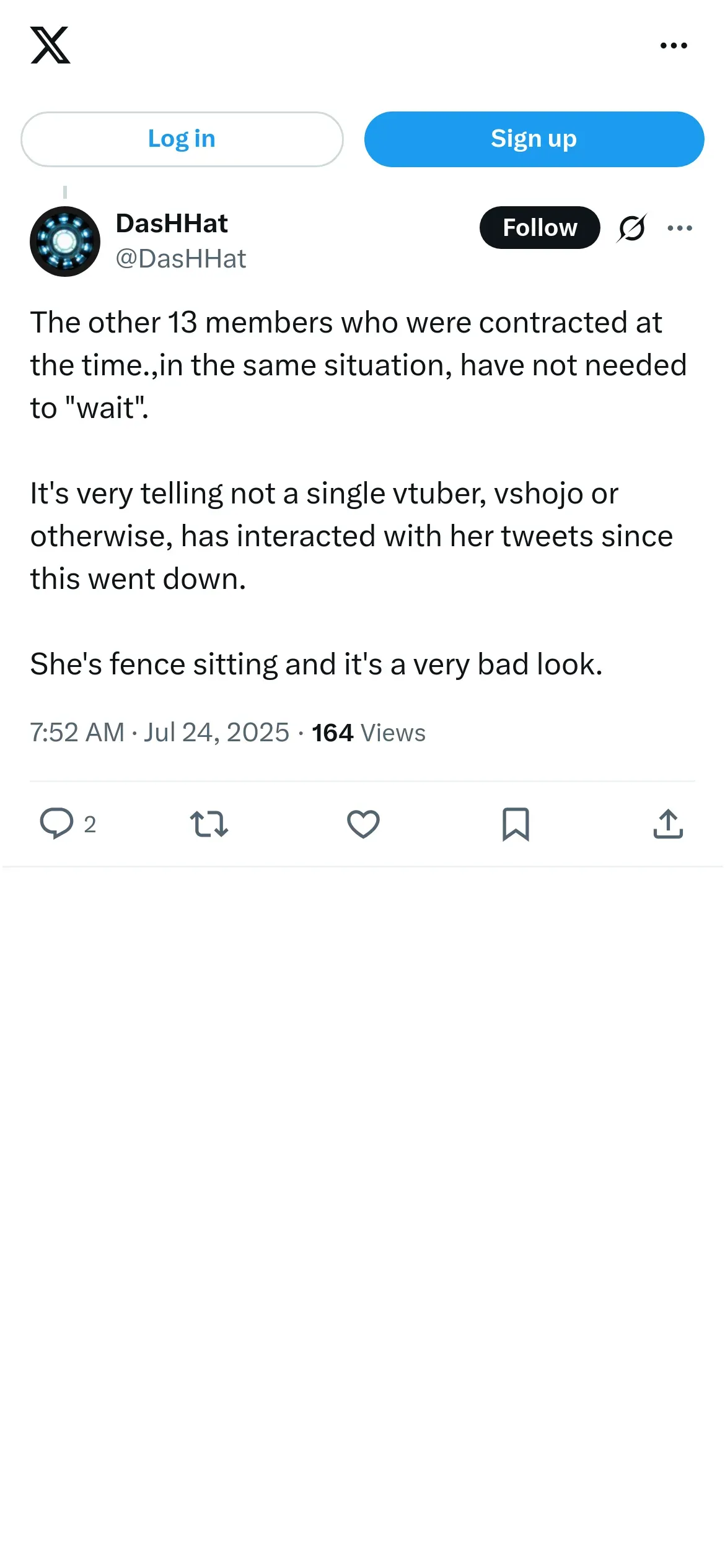Click the paragraph mentioning vtuber and vshojo
This screenshot has width=725, height=1568.
tap(351, 536)
